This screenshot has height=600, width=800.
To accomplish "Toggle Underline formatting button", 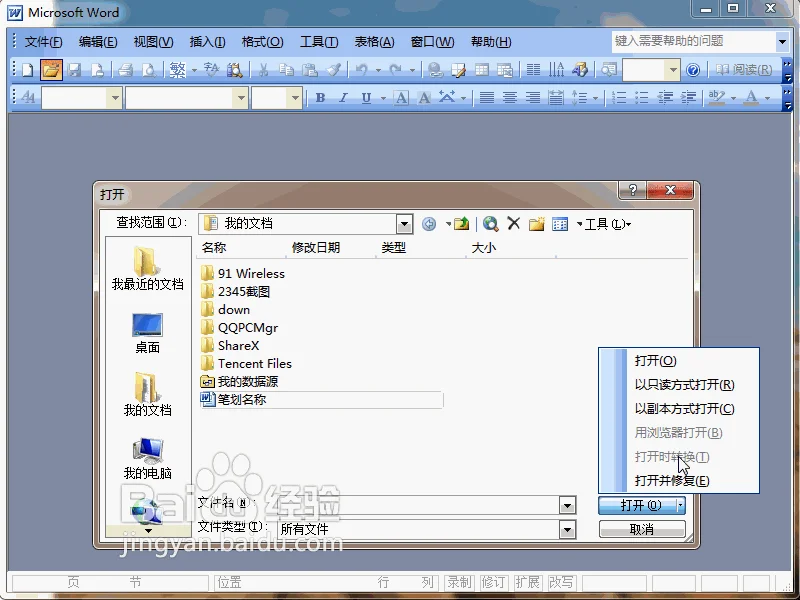I will pos(366,97).
